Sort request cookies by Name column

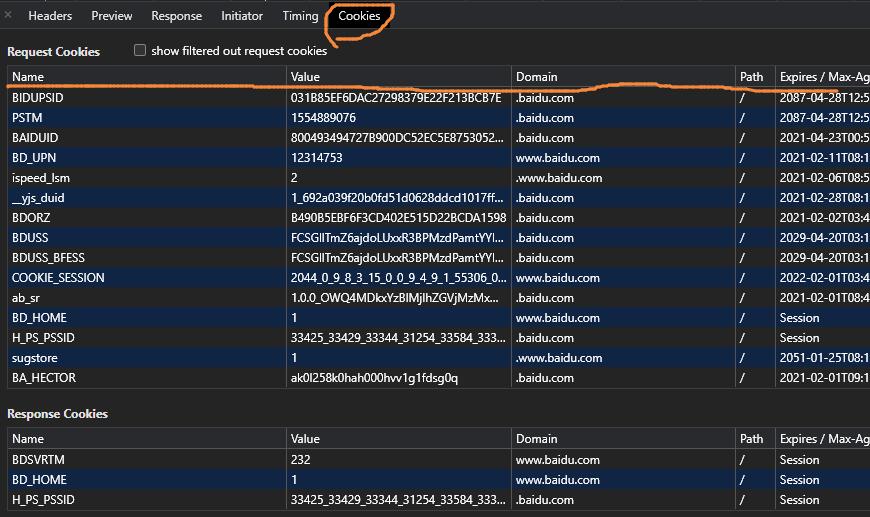coord(28,77)
